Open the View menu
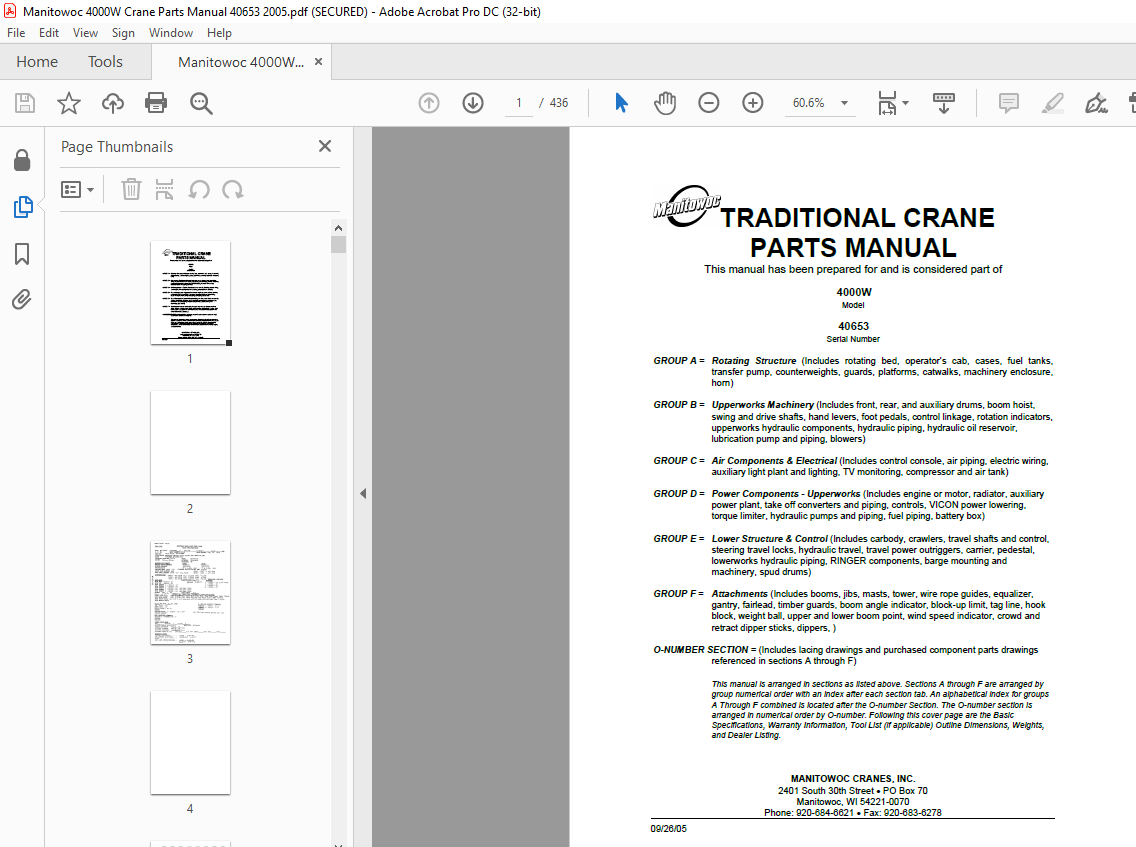The image size is (1136, 847). [x=85, y=33]
